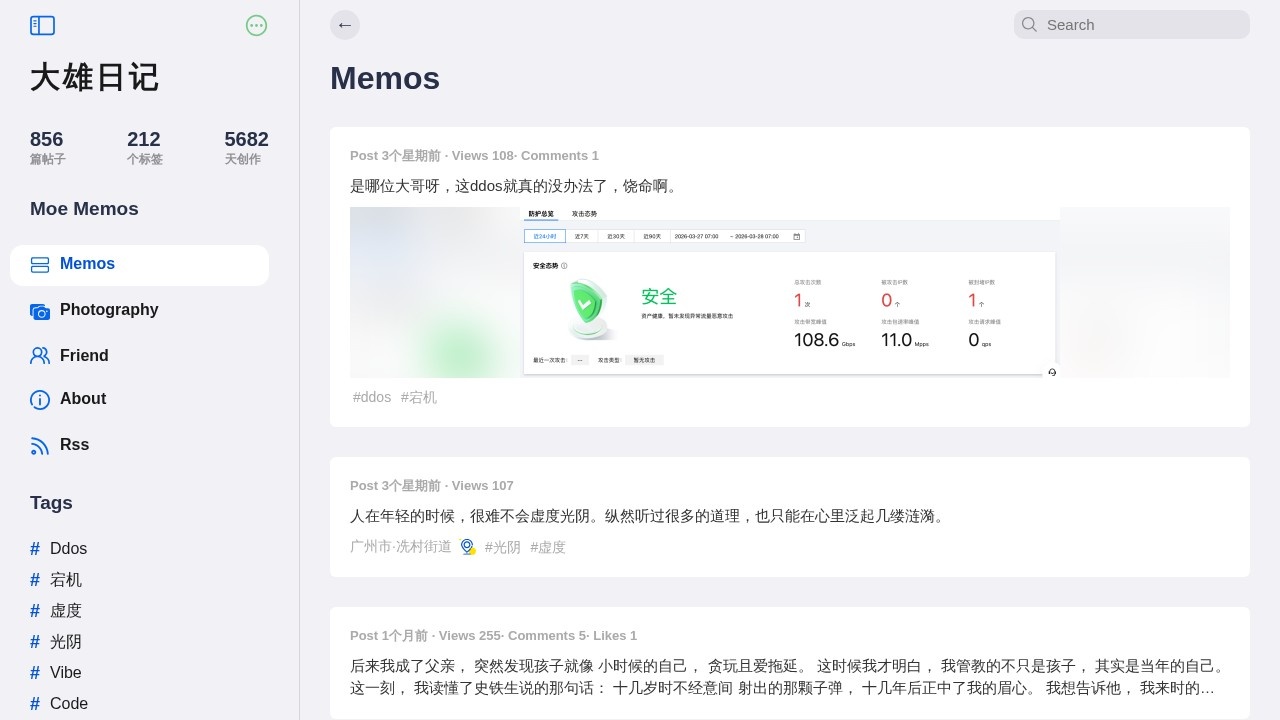Click the #虚度 hashtag in second post
Screen dimensions: 1280x720
(548, 547)
